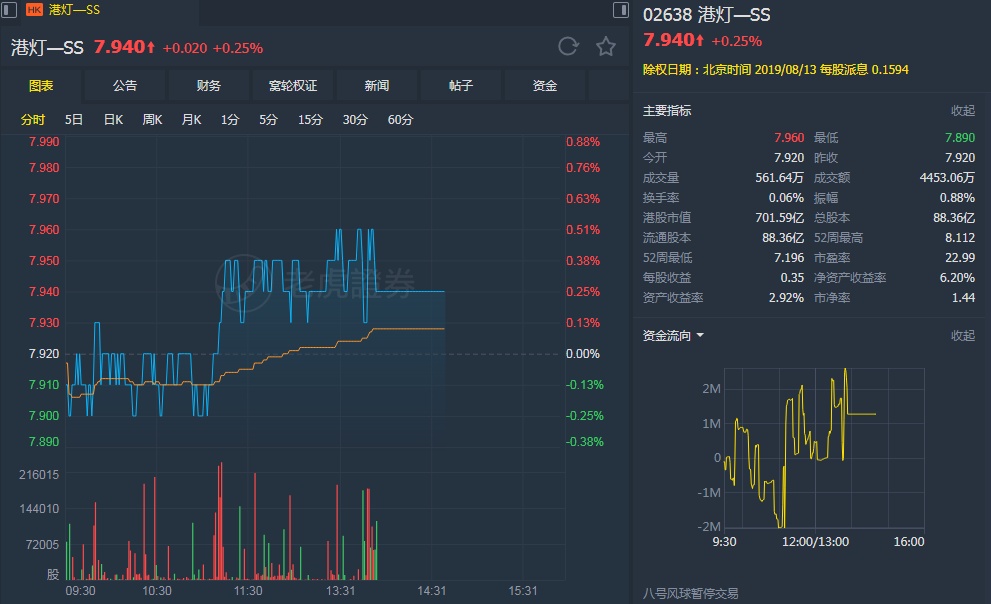Screen dimensions: 991x604
Task: Select the 窝轮权证 tab
Action: pos(293,86)
